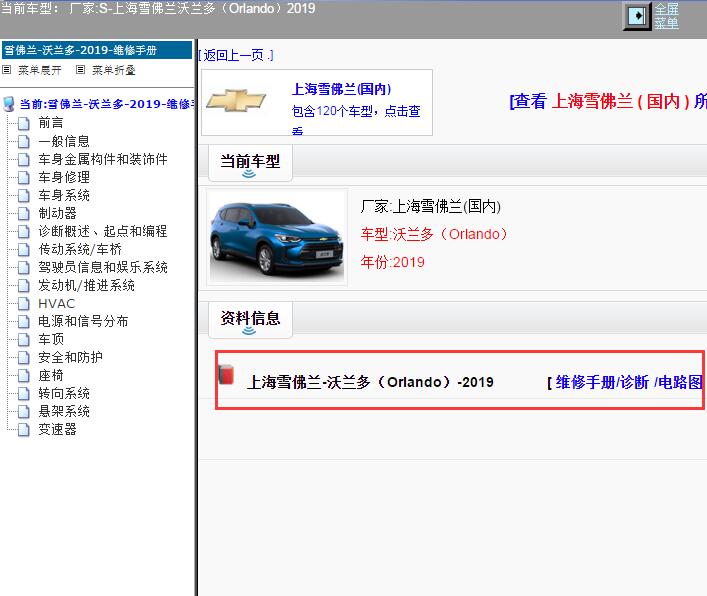Click the 菜单展开 expand-all icon
Viewport: 707px width, 596px height.
(x=7, y=70)
